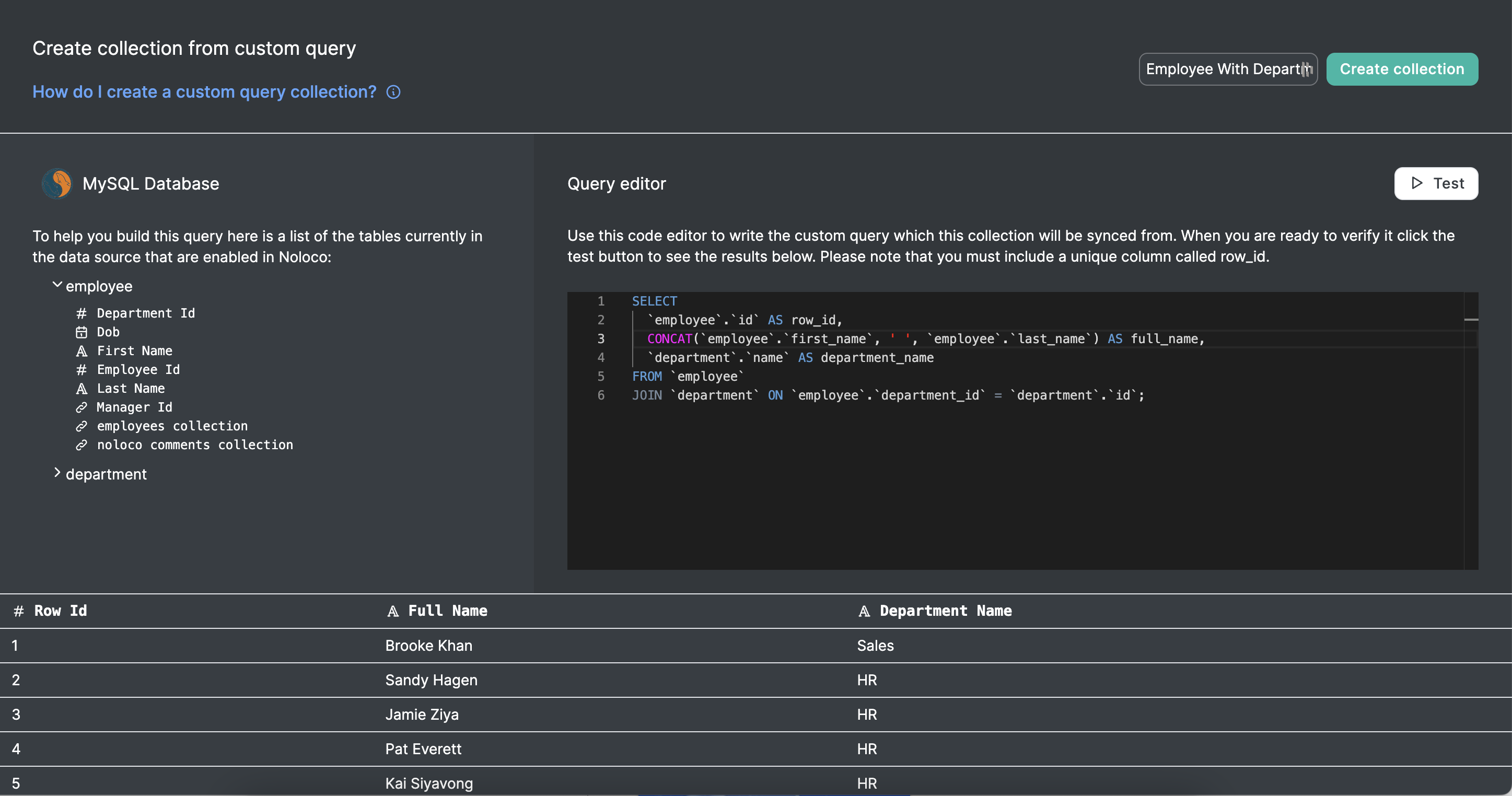Click the Create collection button

(x=1402, y=69)
